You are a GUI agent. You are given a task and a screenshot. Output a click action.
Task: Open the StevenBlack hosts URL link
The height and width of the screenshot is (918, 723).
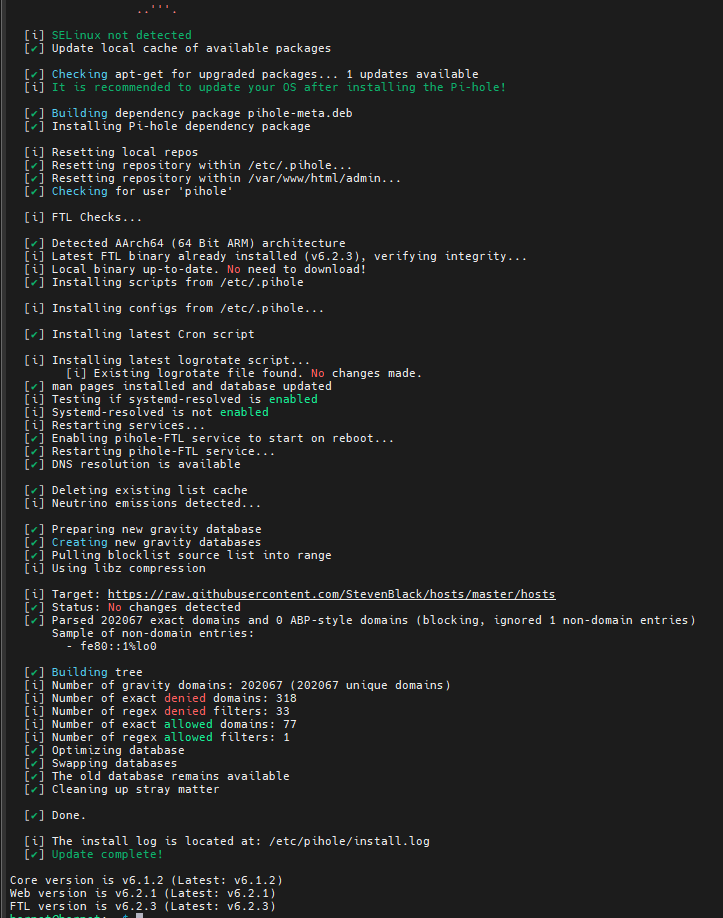click(x=331, y=594)
